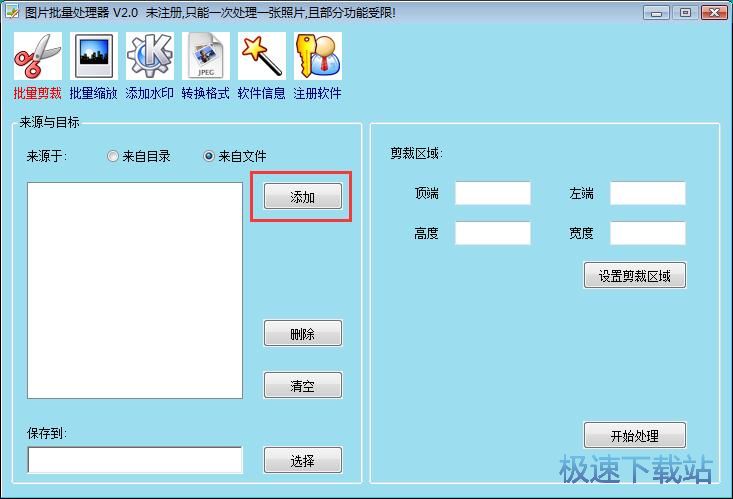
Task: Focus the 顶端 input field
Action: (493, 194)
